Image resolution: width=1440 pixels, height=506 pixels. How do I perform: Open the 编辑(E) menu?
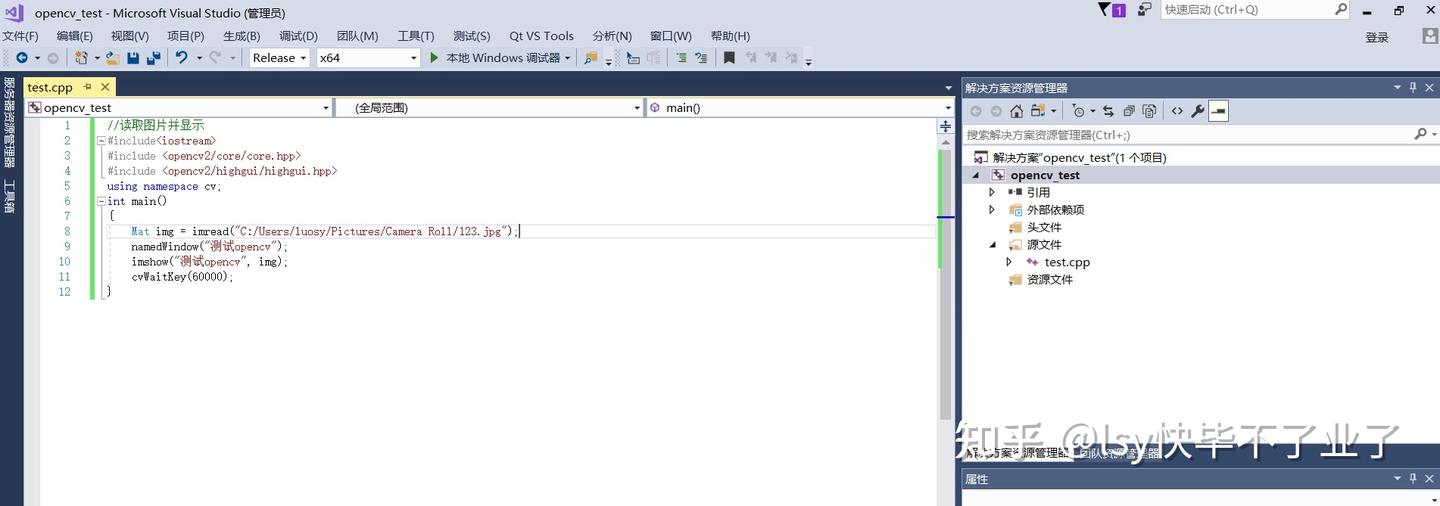pyautogui.click(x=74, y=36)
